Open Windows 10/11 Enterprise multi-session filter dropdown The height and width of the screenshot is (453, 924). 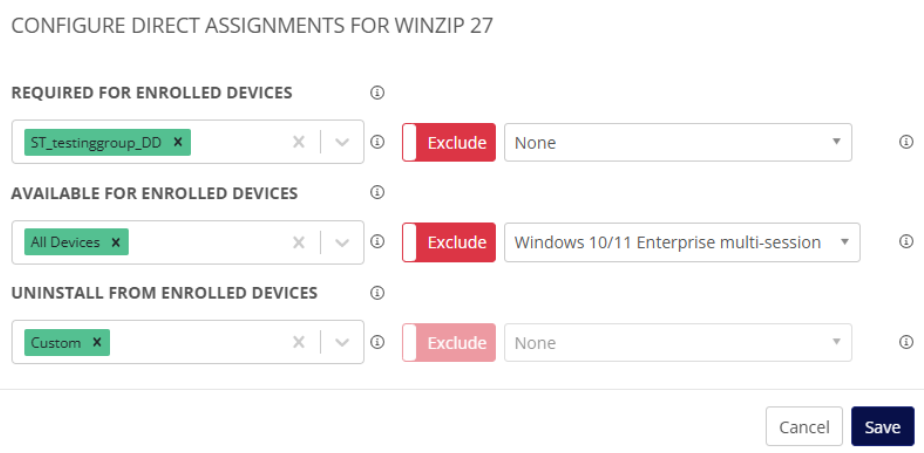(x=682, y=242)
